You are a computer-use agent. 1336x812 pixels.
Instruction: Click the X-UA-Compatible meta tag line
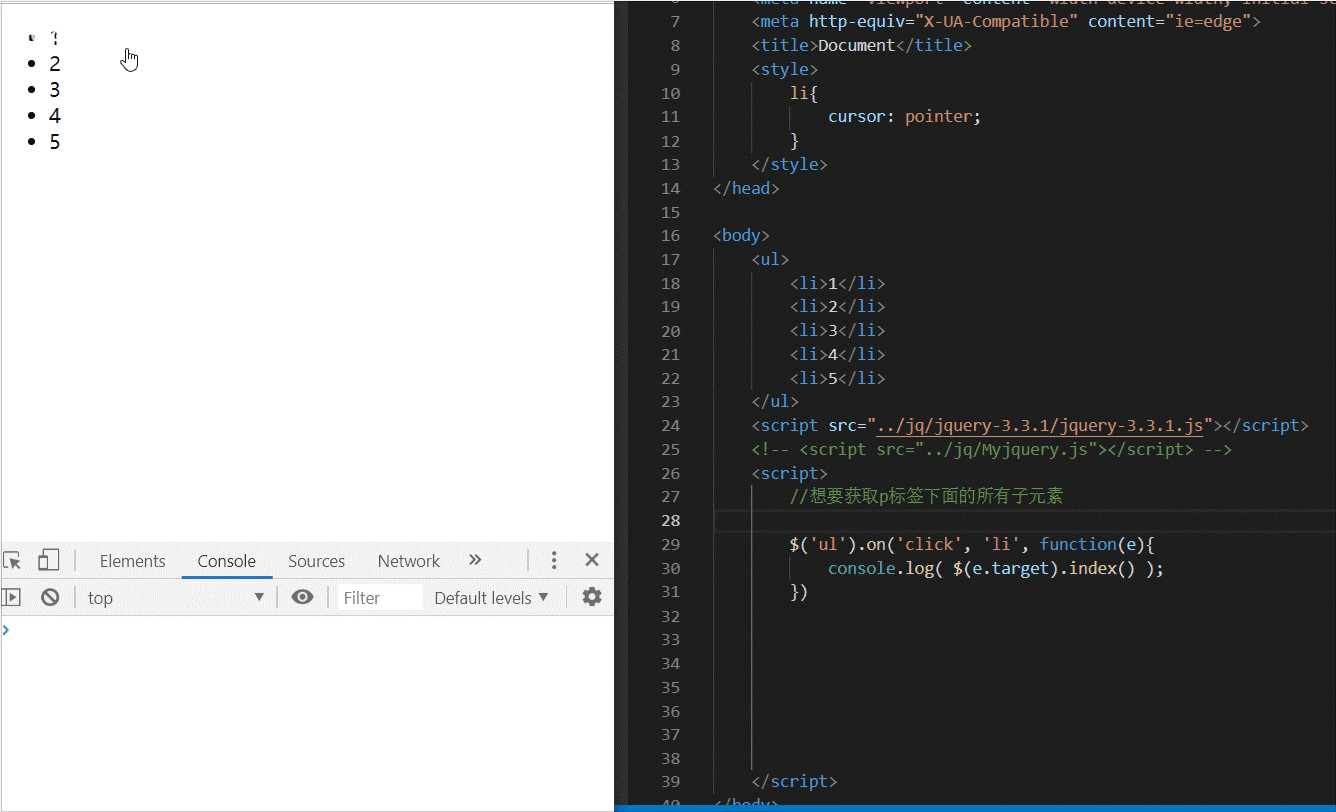(x=1007, y=21)
